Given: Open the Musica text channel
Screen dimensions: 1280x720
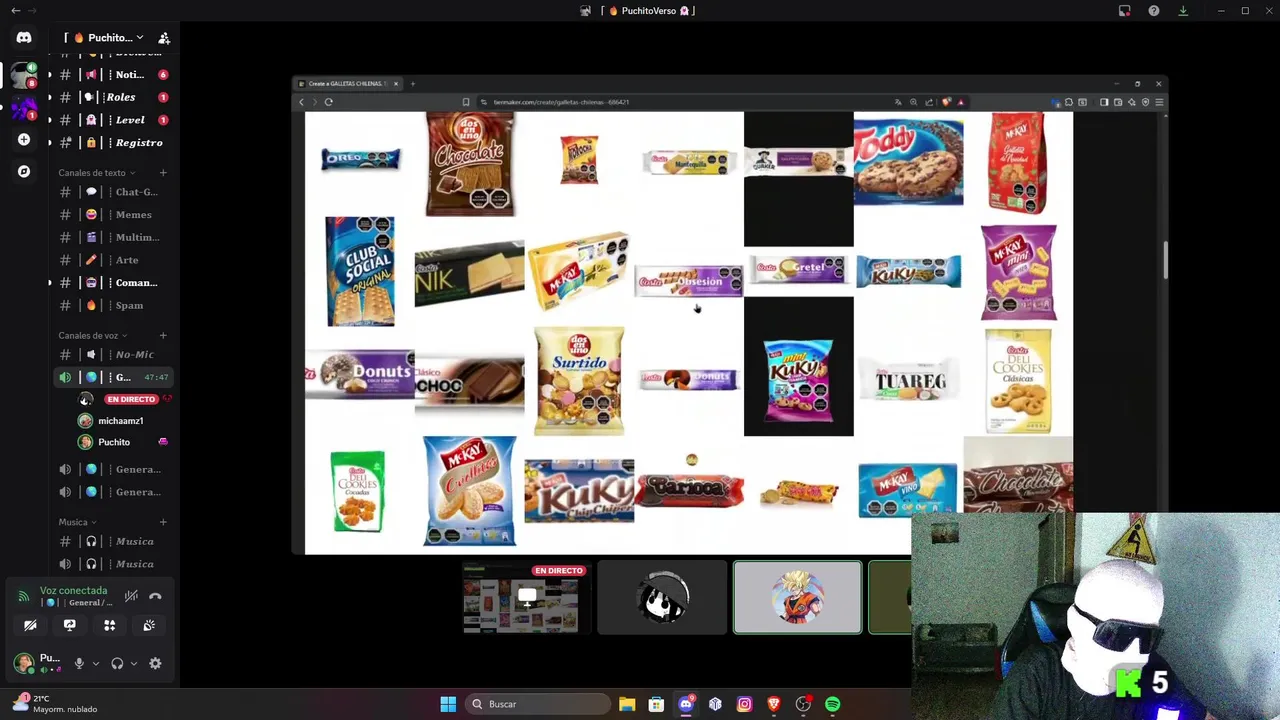Looking at the screenshot, I should click(112, 542).
